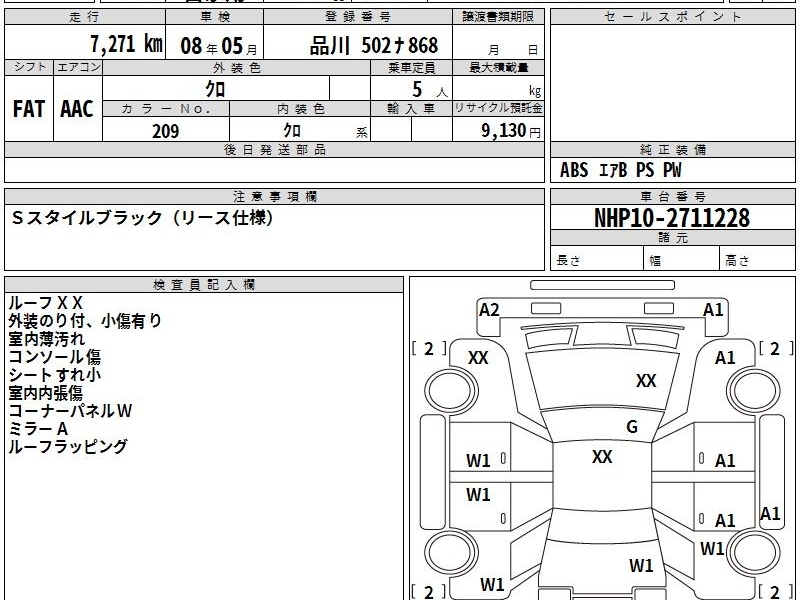This screenshot has height=600, width=800.
Task: Select the クロ value under 内装色
Action: tap(292, 130)
